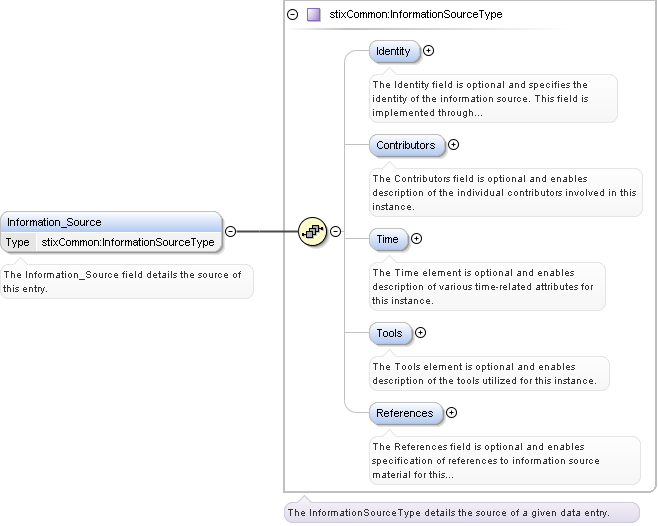Click the sequence compositor icon

click(x=313, y=231)
